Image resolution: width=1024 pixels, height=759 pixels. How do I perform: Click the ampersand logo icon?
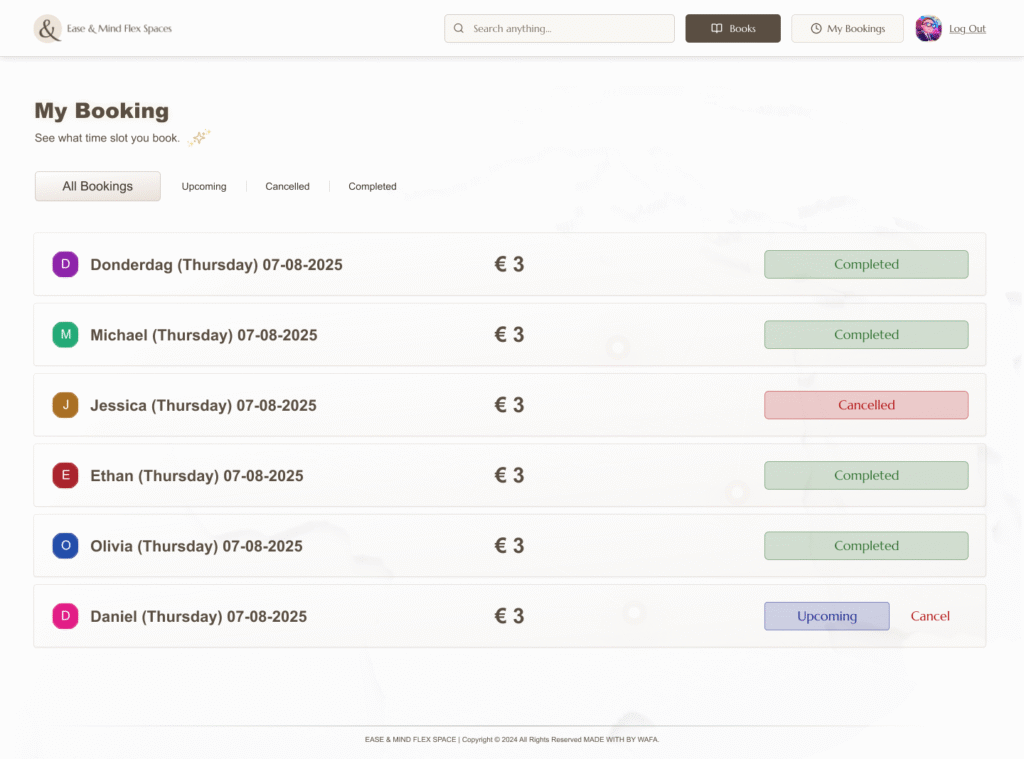click(47, 29)
